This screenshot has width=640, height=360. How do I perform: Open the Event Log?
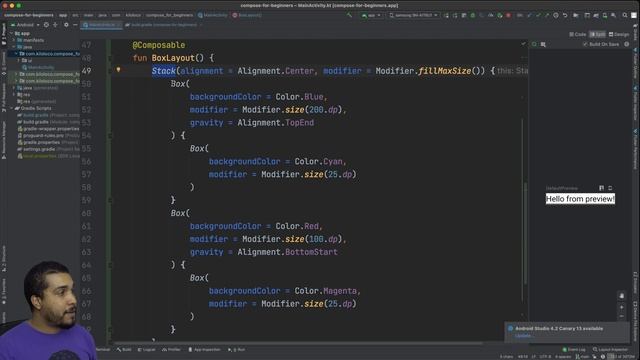[574, 350]
